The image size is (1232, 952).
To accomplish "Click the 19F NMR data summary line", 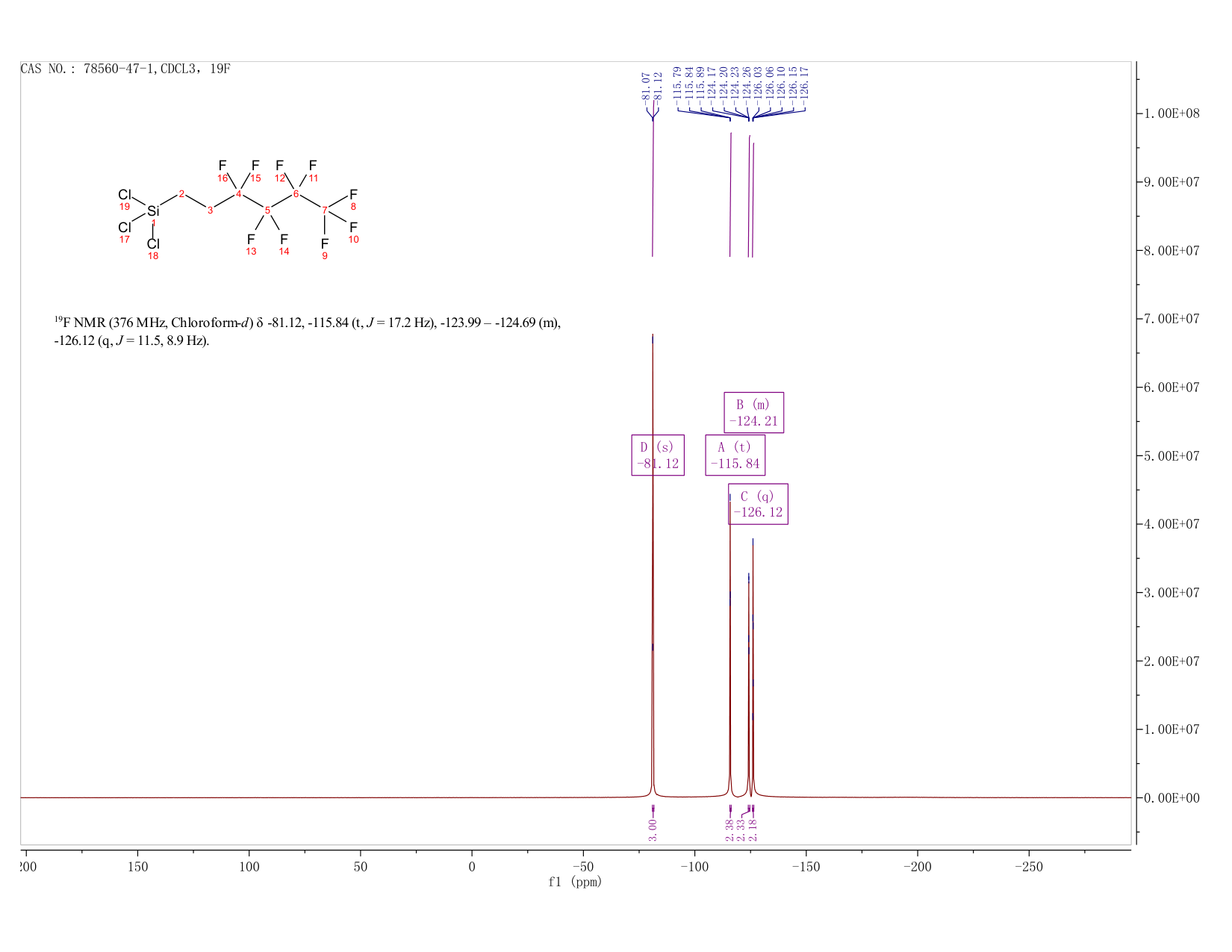I will (x=308, y=323).
